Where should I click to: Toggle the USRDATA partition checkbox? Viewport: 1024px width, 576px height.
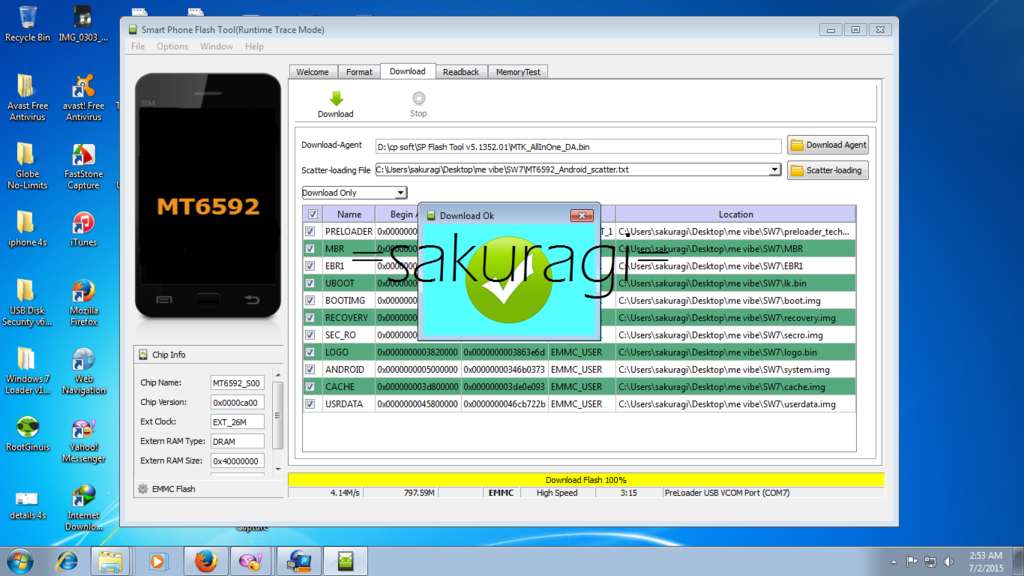(310, 404)
